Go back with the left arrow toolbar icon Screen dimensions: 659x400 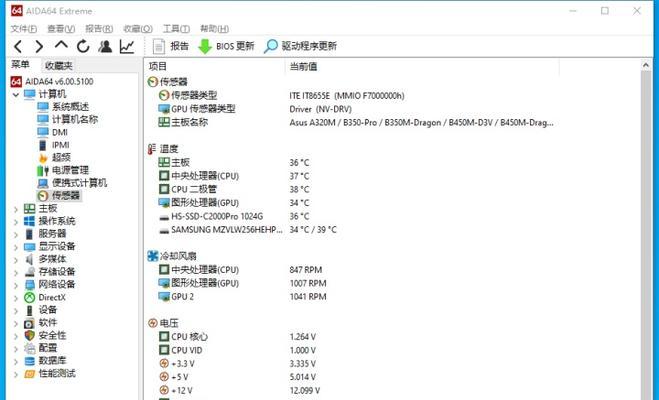(18, 46)
